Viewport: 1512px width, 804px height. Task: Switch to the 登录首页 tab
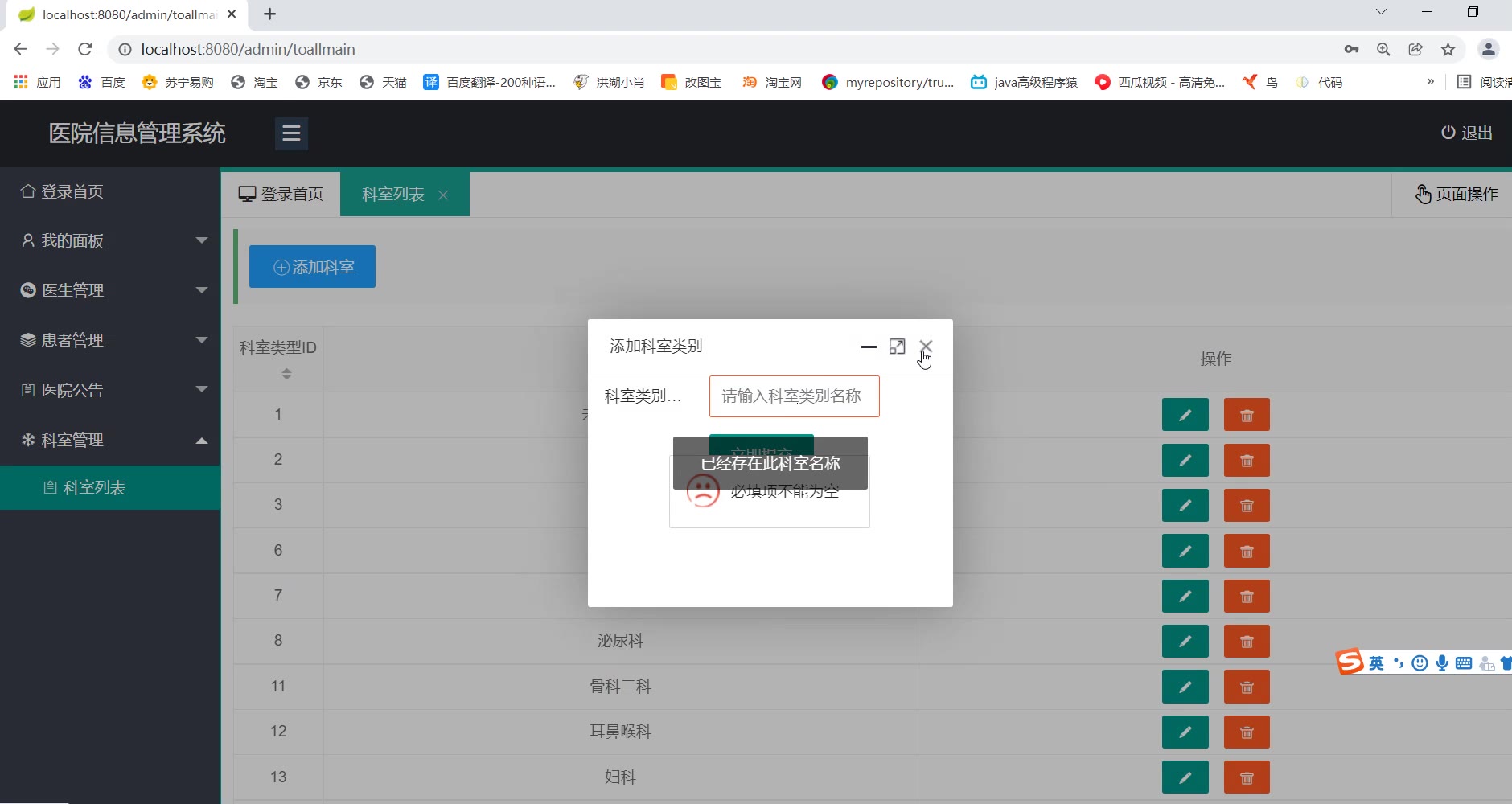click(x=281, y=194)
